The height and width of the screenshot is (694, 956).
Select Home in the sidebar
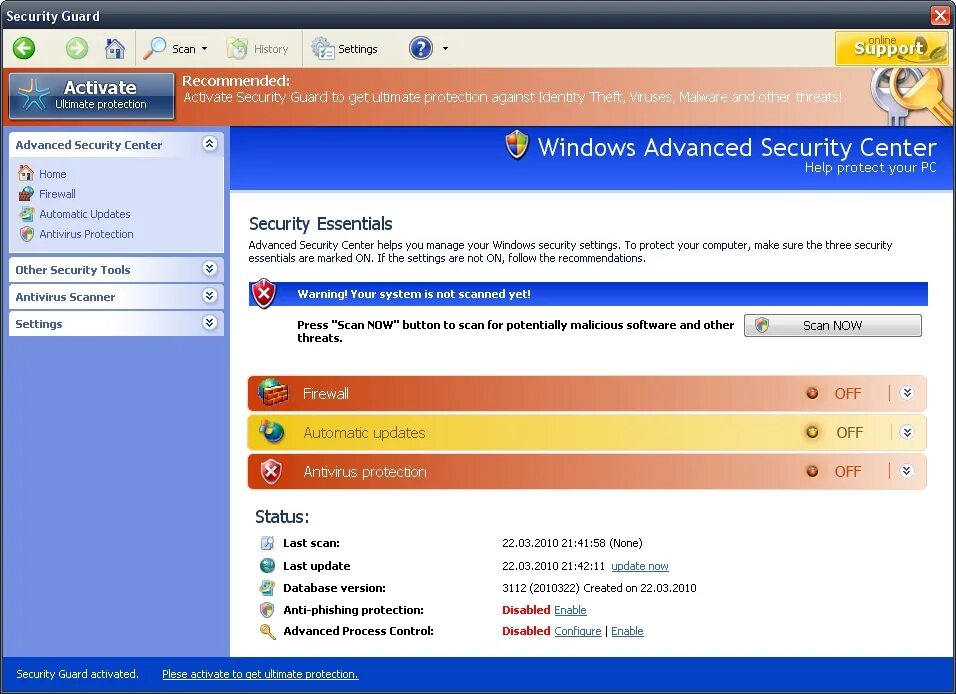52,174
